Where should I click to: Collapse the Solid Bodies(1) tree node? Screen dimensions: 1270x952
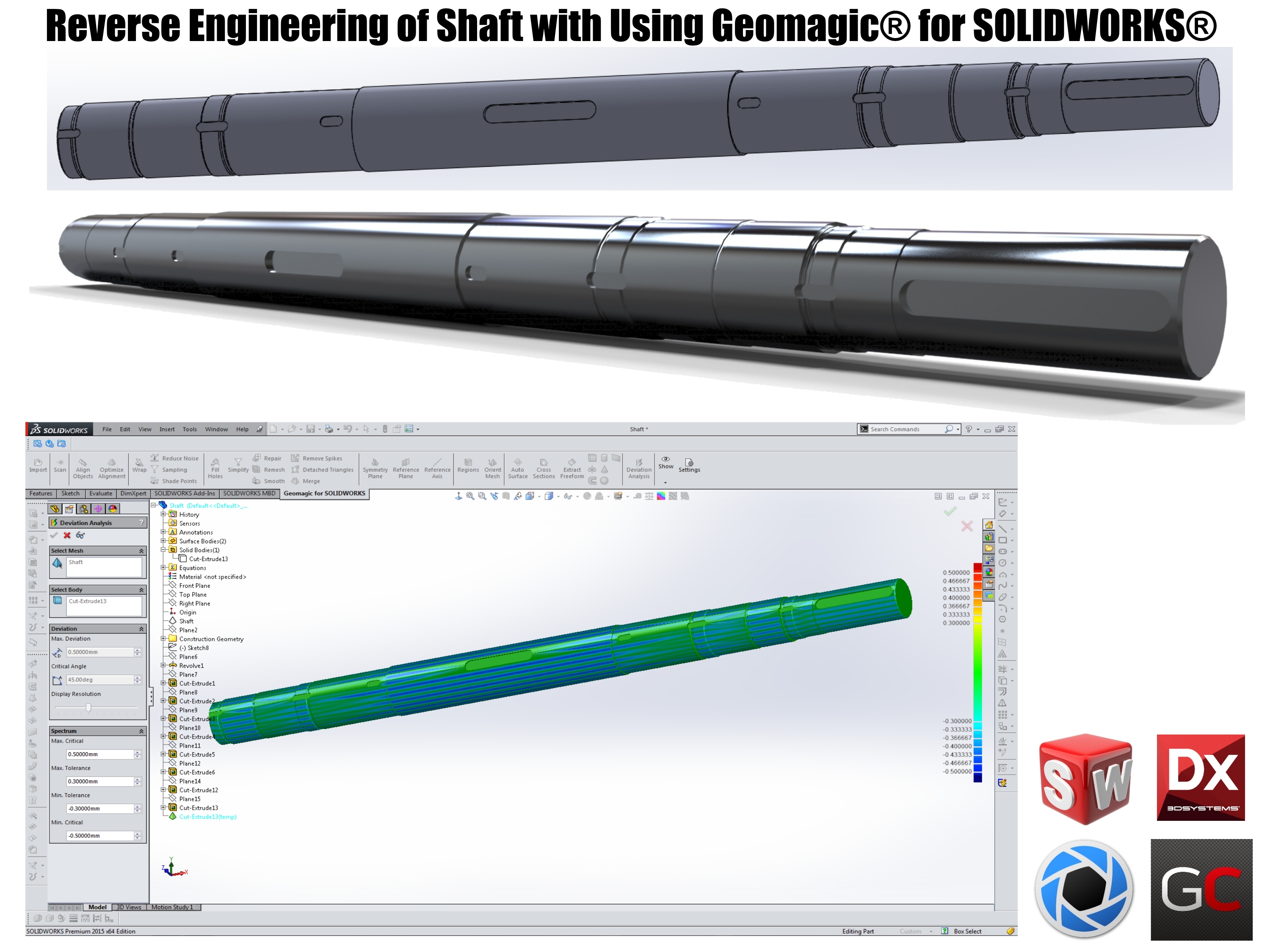(163, 550)
